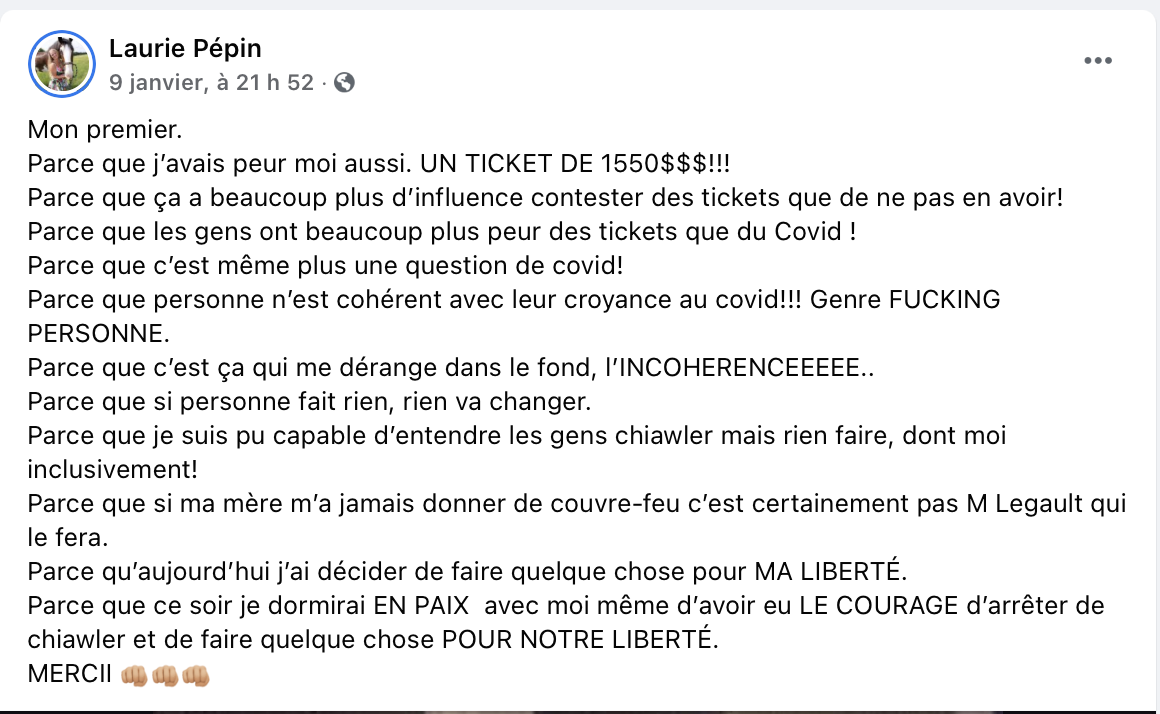This screenshot has width=1160, height=714.
Task: Open Laurie Pépin's profile picture
Action: click(62, 64)
